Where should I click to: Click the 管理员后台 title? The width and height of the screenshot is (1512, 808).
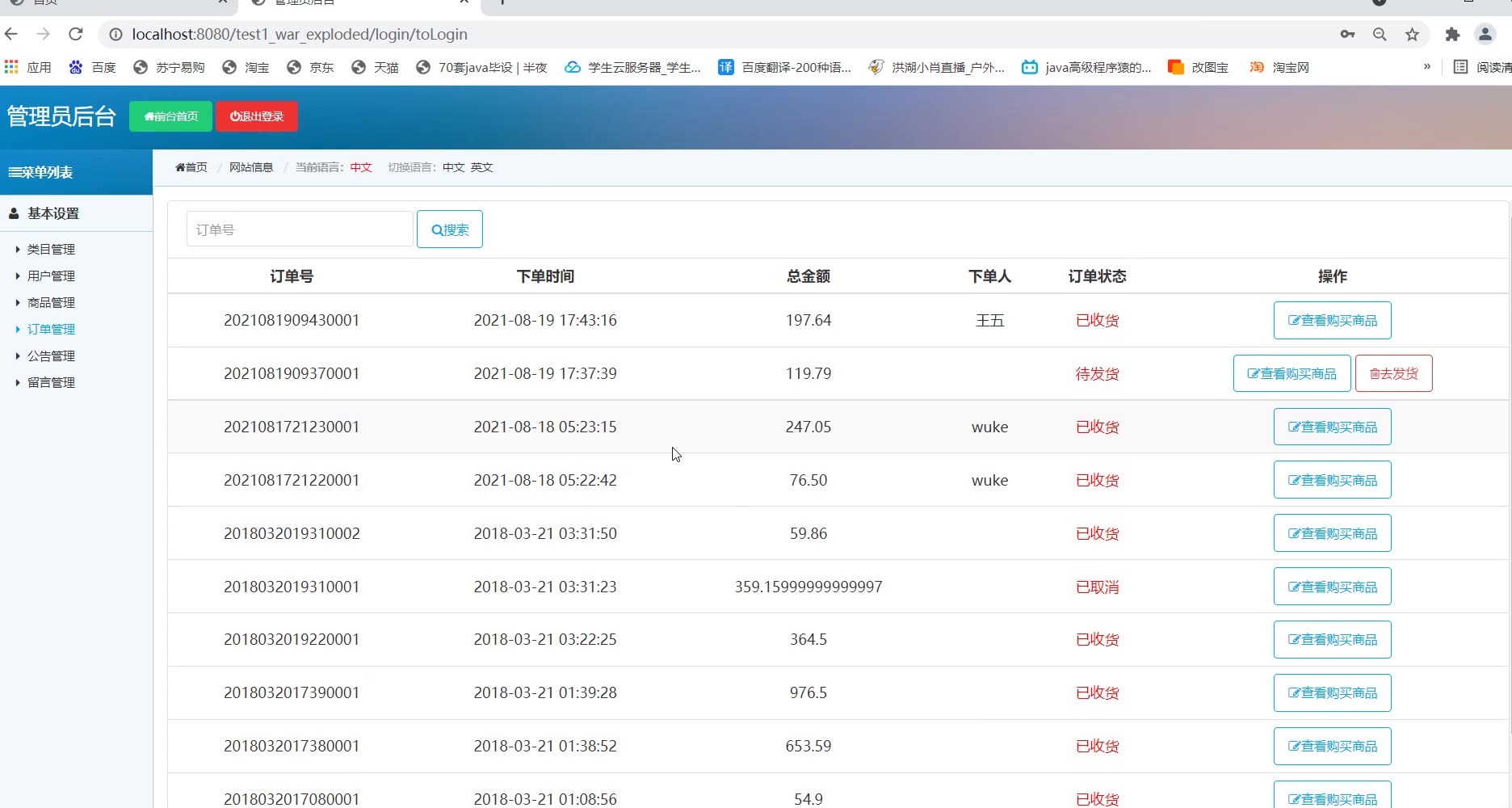pyautogui.click(x=61, y=116)
